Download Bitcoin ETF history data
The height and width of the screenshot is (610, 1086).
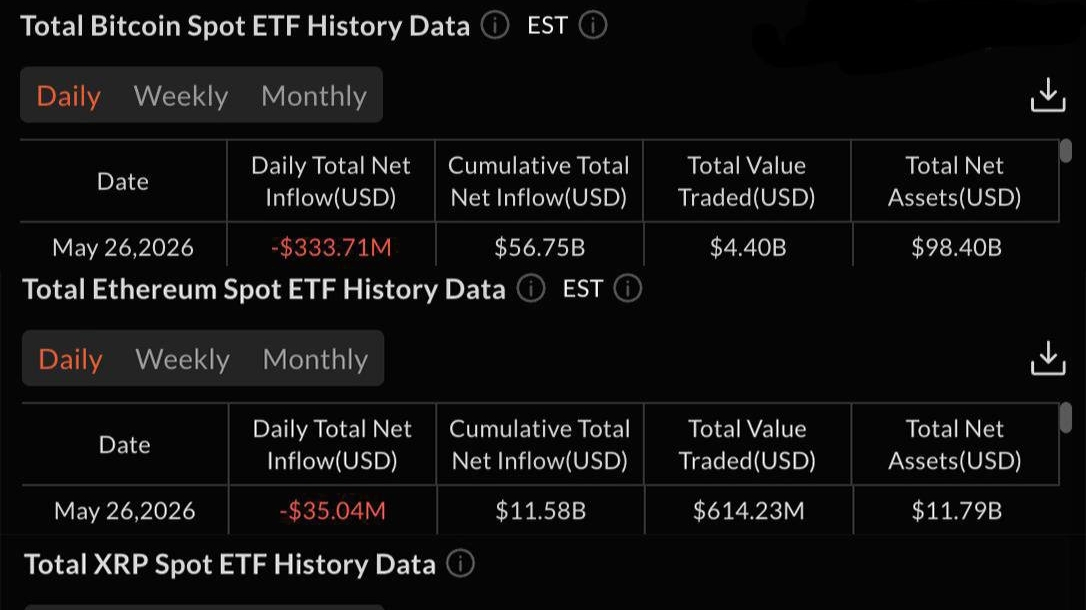pos(1048,95)
